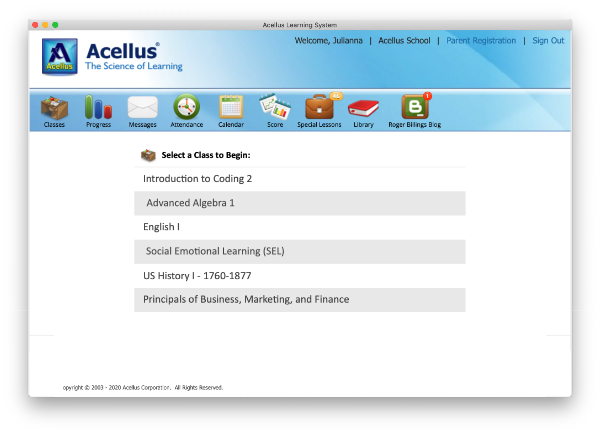Select the English I class
600x434 pixels.
[300, 227]
